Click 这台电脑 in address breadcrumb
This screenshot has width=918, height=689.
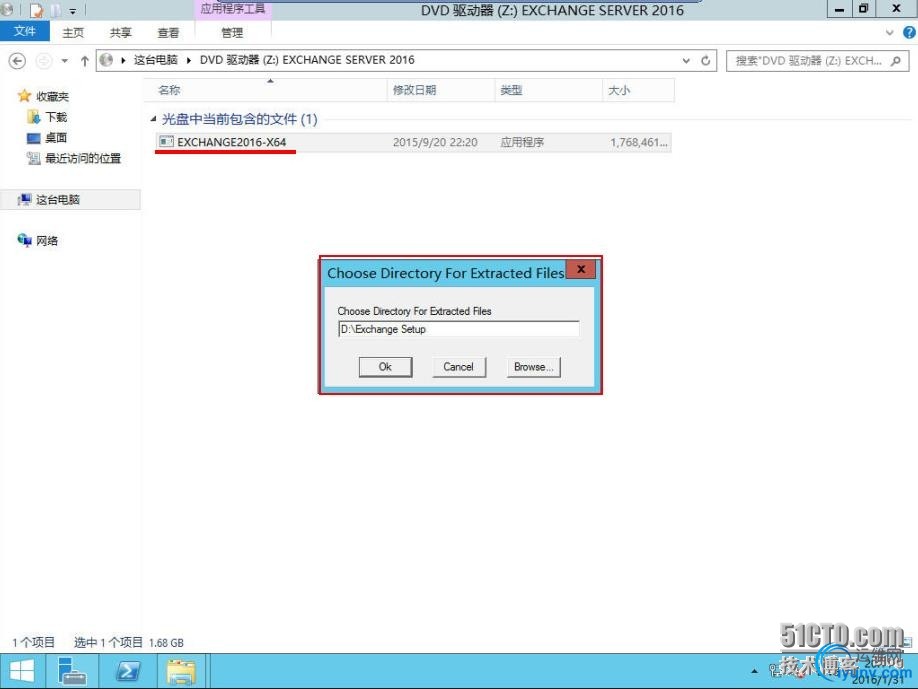[155, 60]
